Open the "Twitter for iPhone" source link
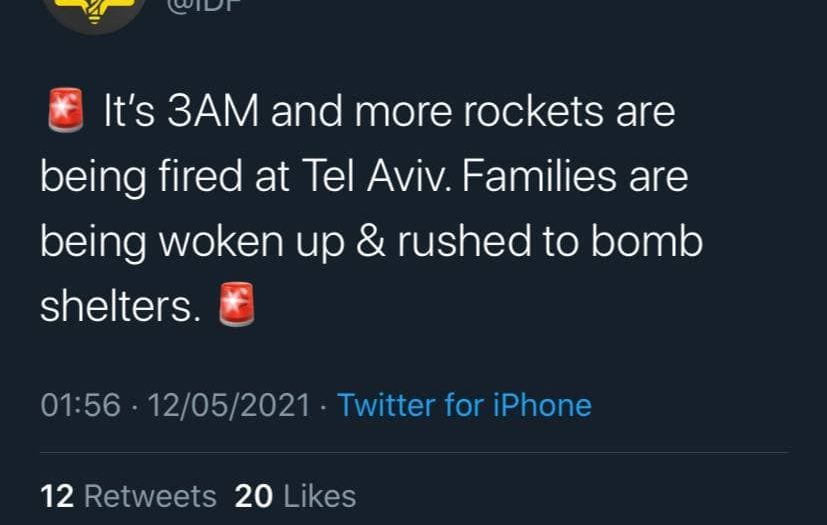Screen dimensions: 827x525 [x=464, y=405]
